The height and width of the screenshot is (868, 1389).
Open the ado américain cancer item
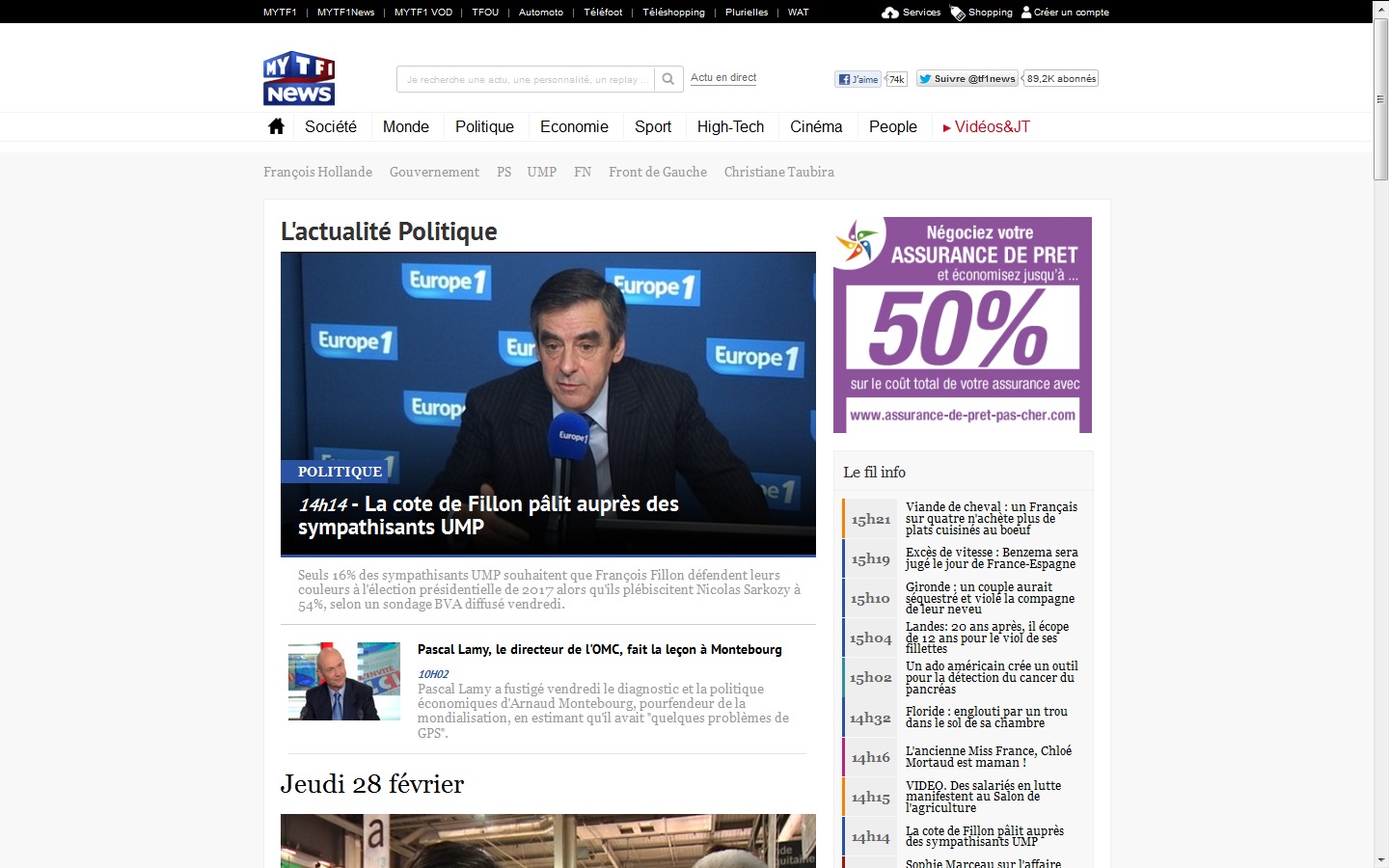pos(992,677)
